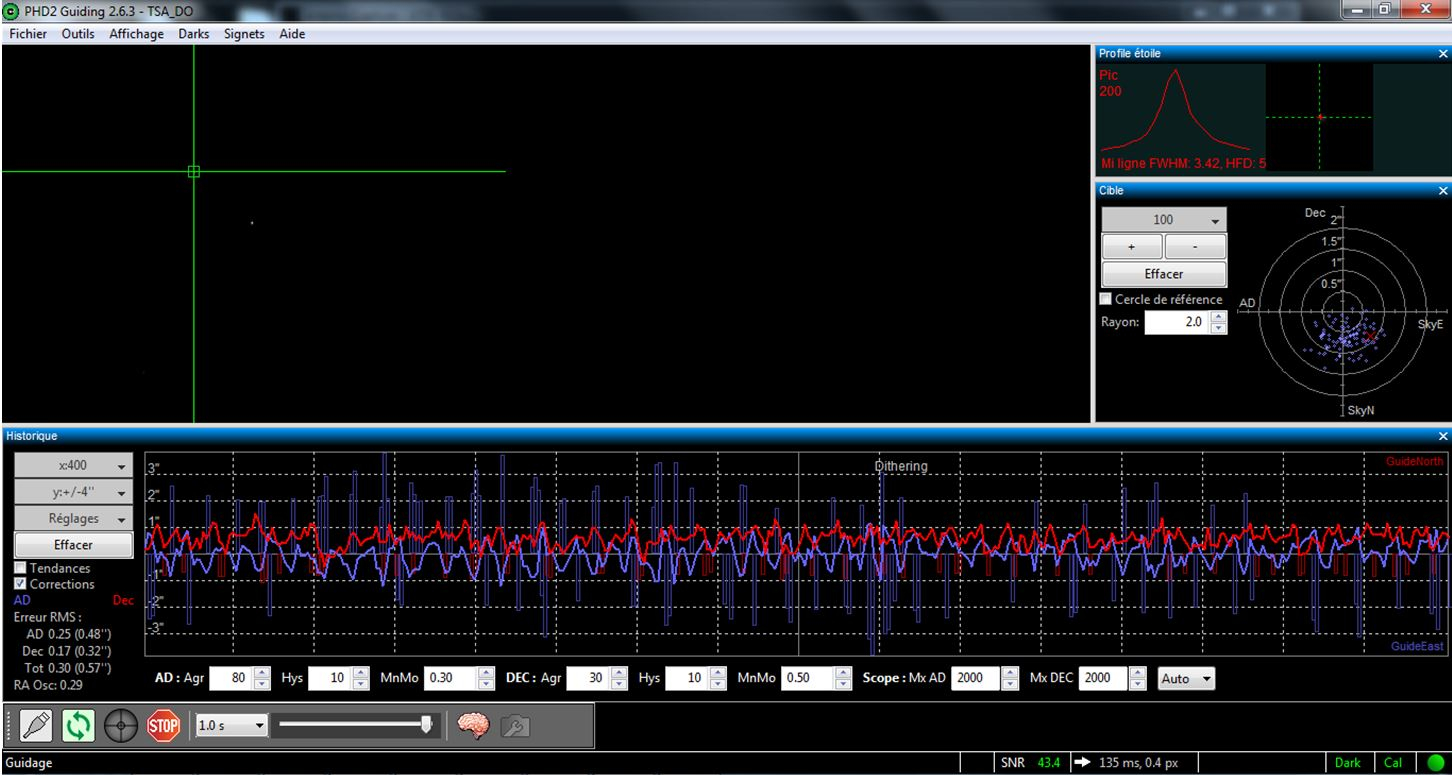Viewport: 1452px width, 775px height.
Task: Click the "Tot 0.30 (0.57'')" RMS readout
Action: tap(67, 668)
